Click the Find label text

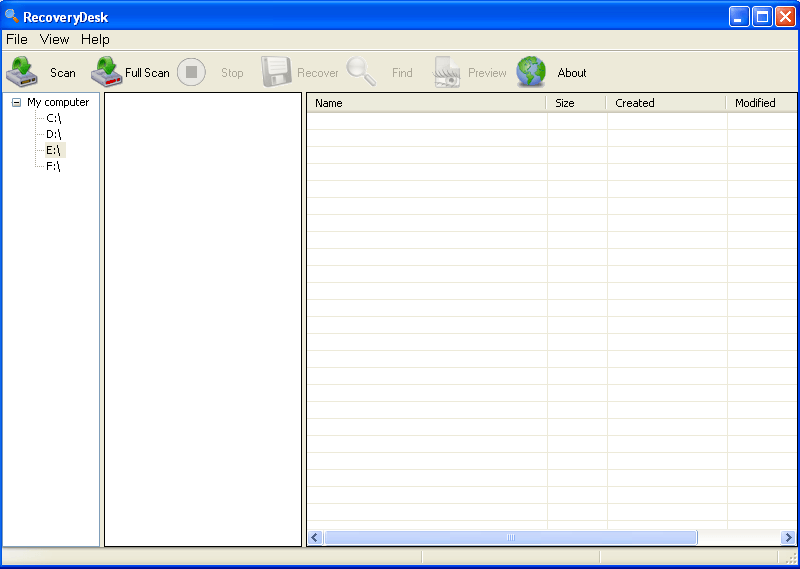click(x=402, y=73)
